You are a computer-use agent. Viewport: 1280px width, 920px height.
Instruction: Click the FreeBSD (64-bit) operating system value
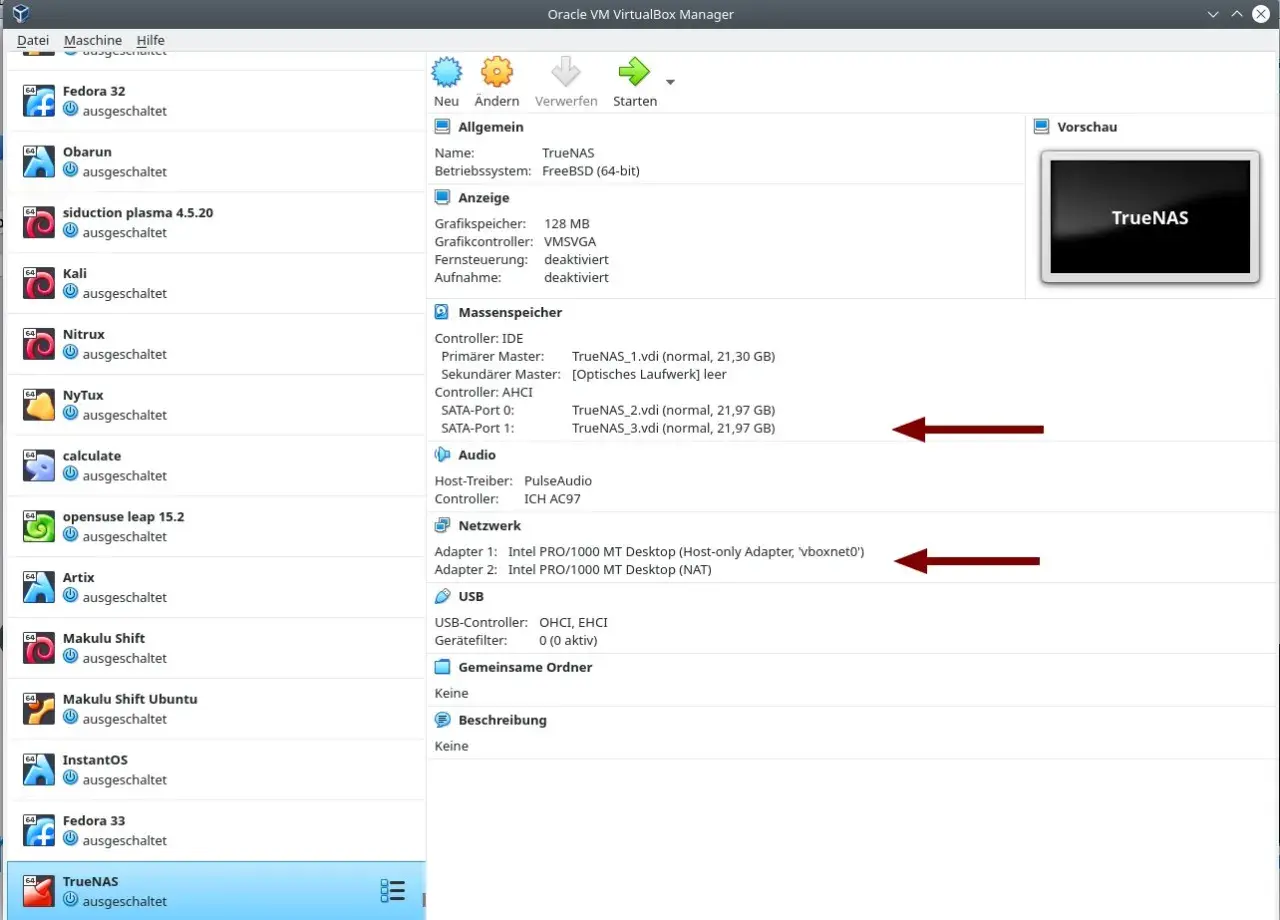pyautogui.click(x=591, y=171)
